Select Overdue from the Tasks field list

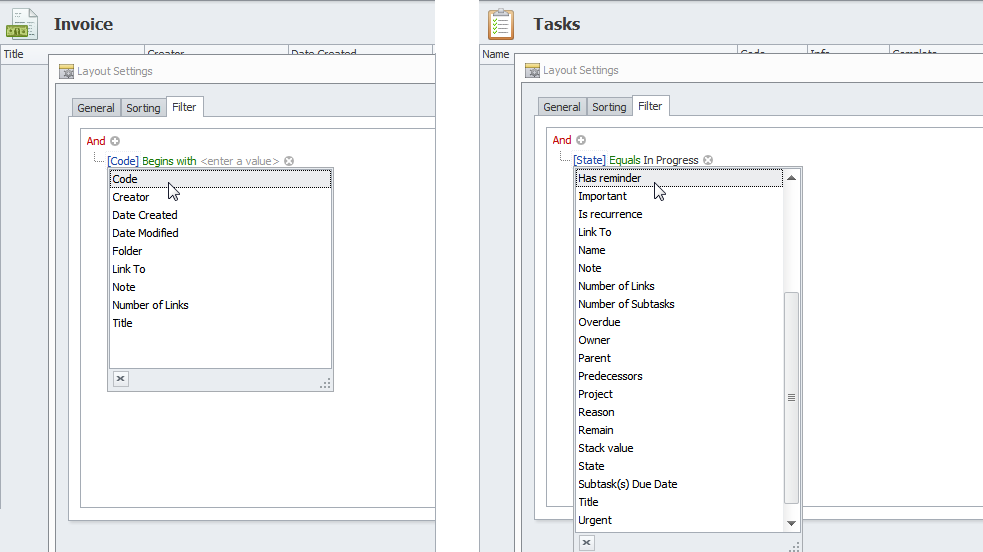click(x=599, y=322)
